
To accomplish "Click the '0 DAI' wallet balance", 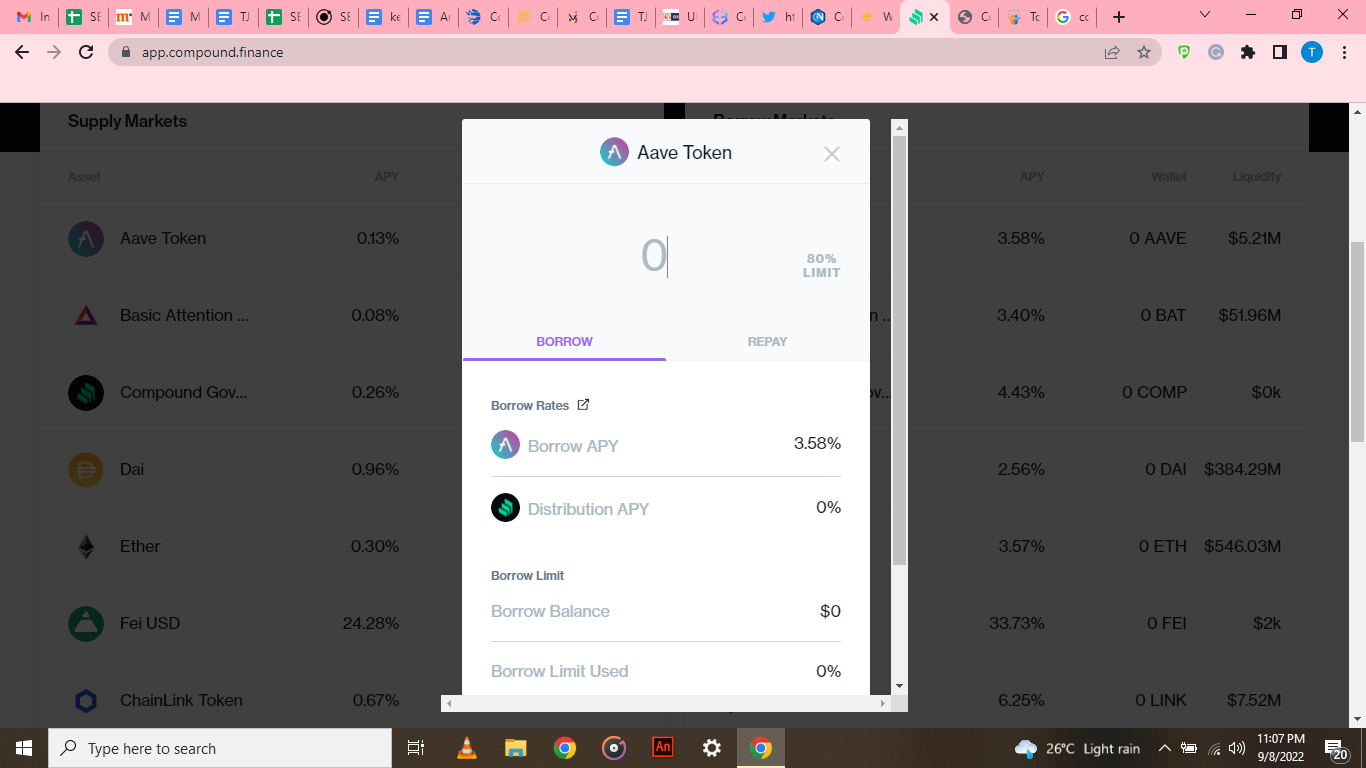I will pyautogui.click(x=1166, y=469).
